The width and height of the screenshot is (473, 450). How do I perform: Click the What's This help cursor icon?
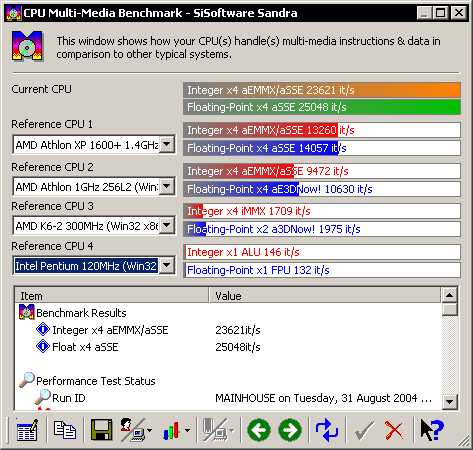pyautogui.click(x=432, y=430)
